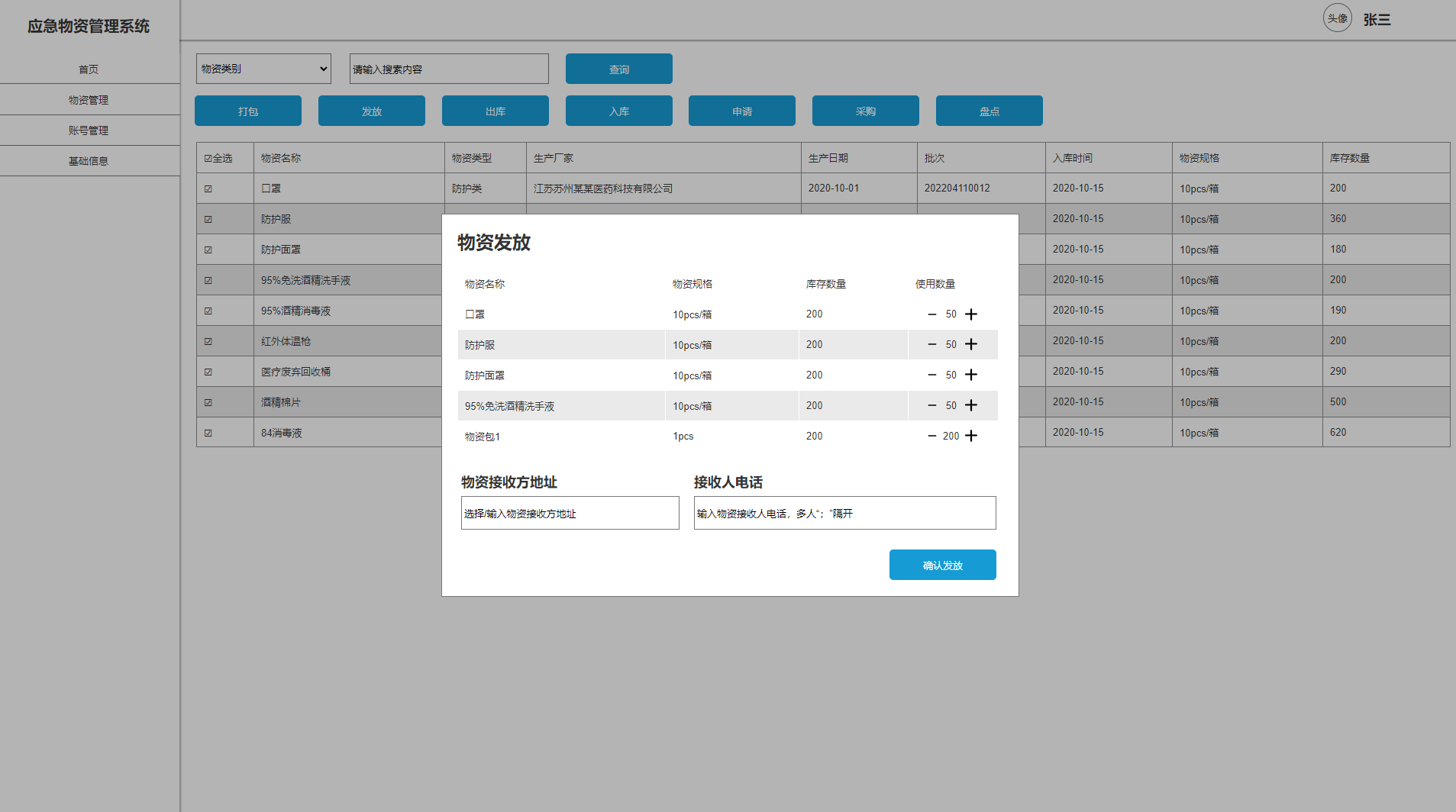Click 84消毒液 stock value 620
Viewport: 1456px width, 812px height.
point(1338,432)
